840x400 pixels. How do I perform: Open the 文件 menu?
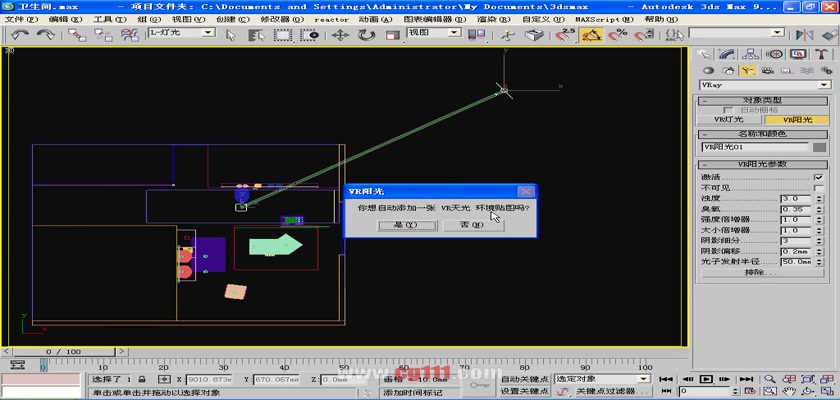click(x=21, y=19)
